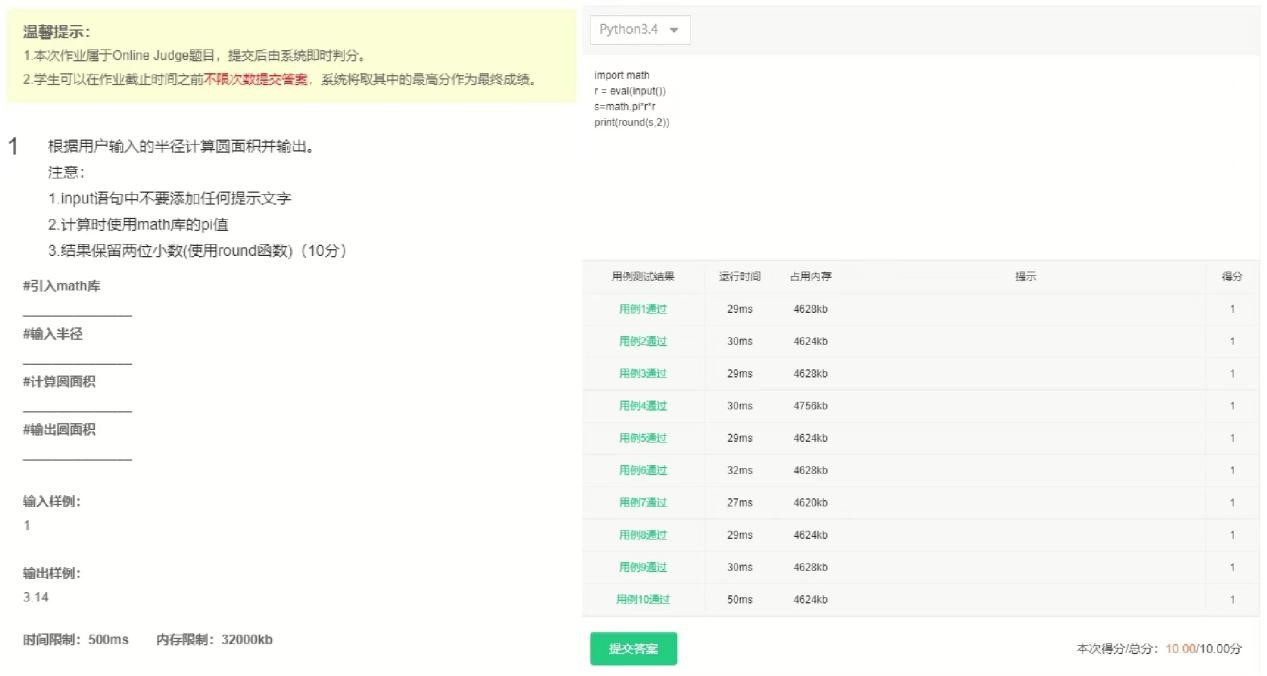
Task: Click the 占用内存 column header
Action: tap(810, 276)
